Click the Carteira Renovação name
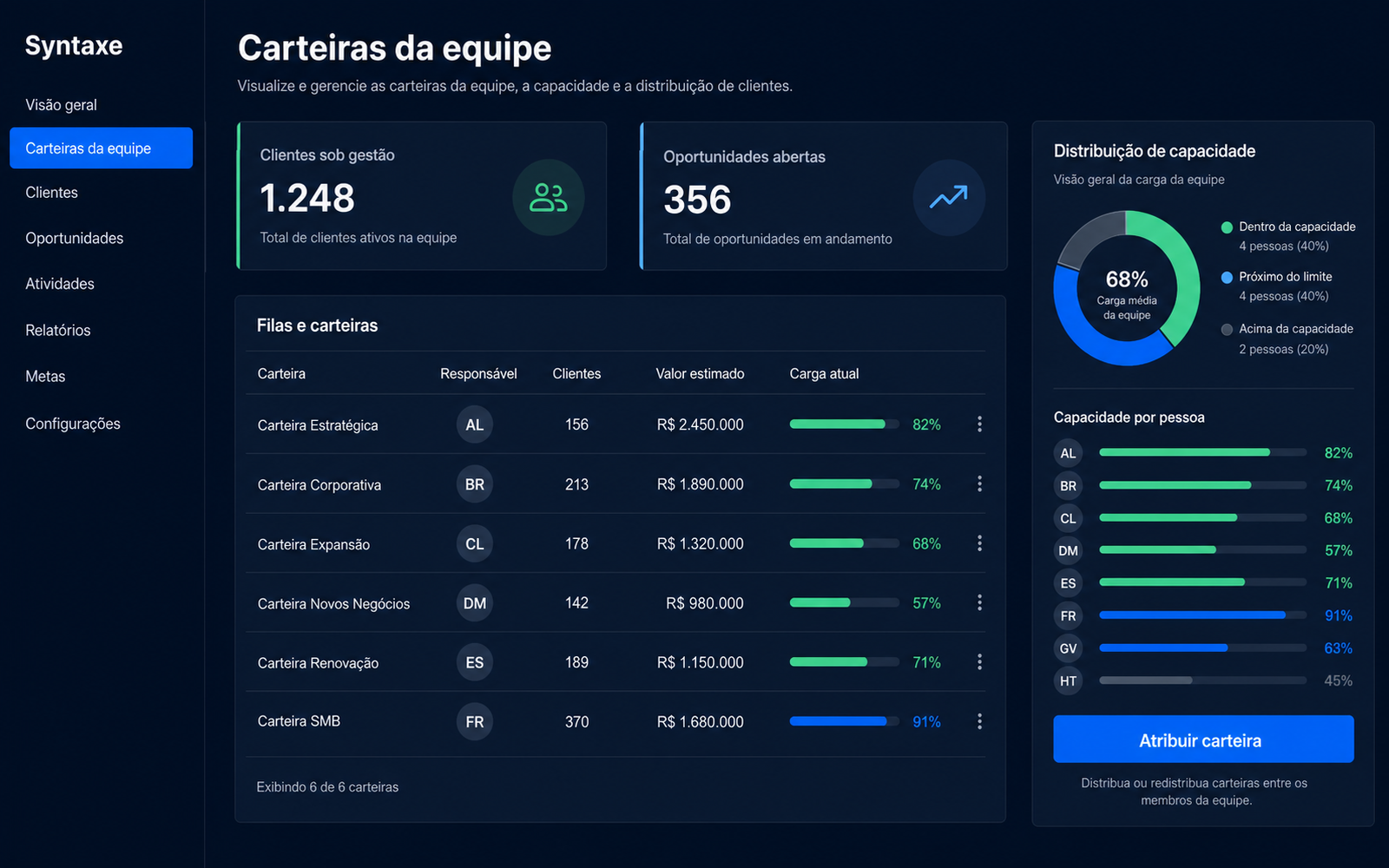This screenshot has height=868, width=1389. (318, 663)
